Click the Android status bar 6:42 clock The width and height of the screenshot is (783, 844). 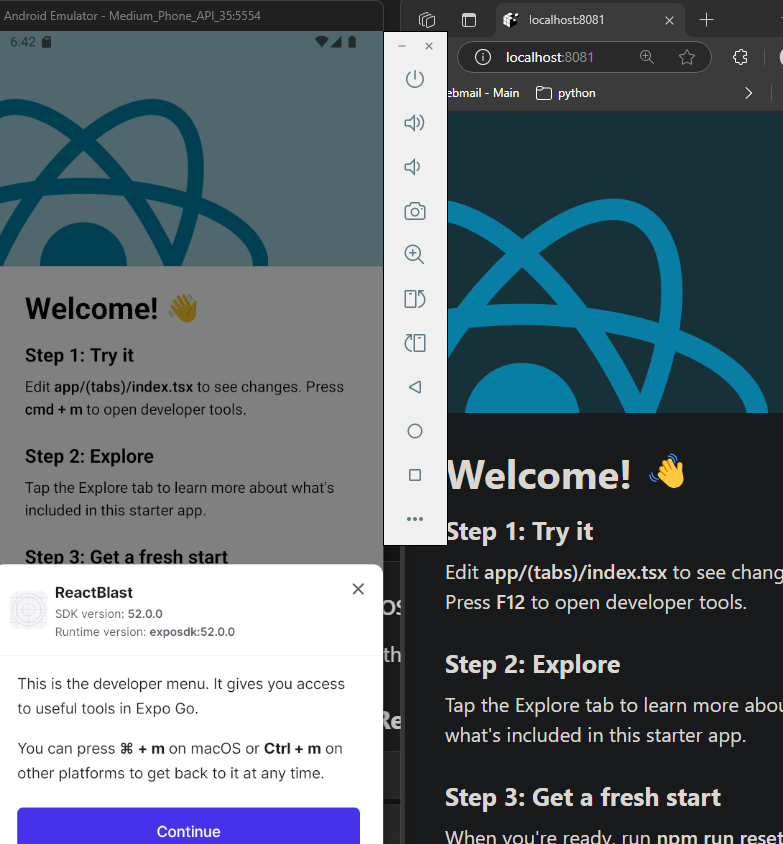[23, 42]
